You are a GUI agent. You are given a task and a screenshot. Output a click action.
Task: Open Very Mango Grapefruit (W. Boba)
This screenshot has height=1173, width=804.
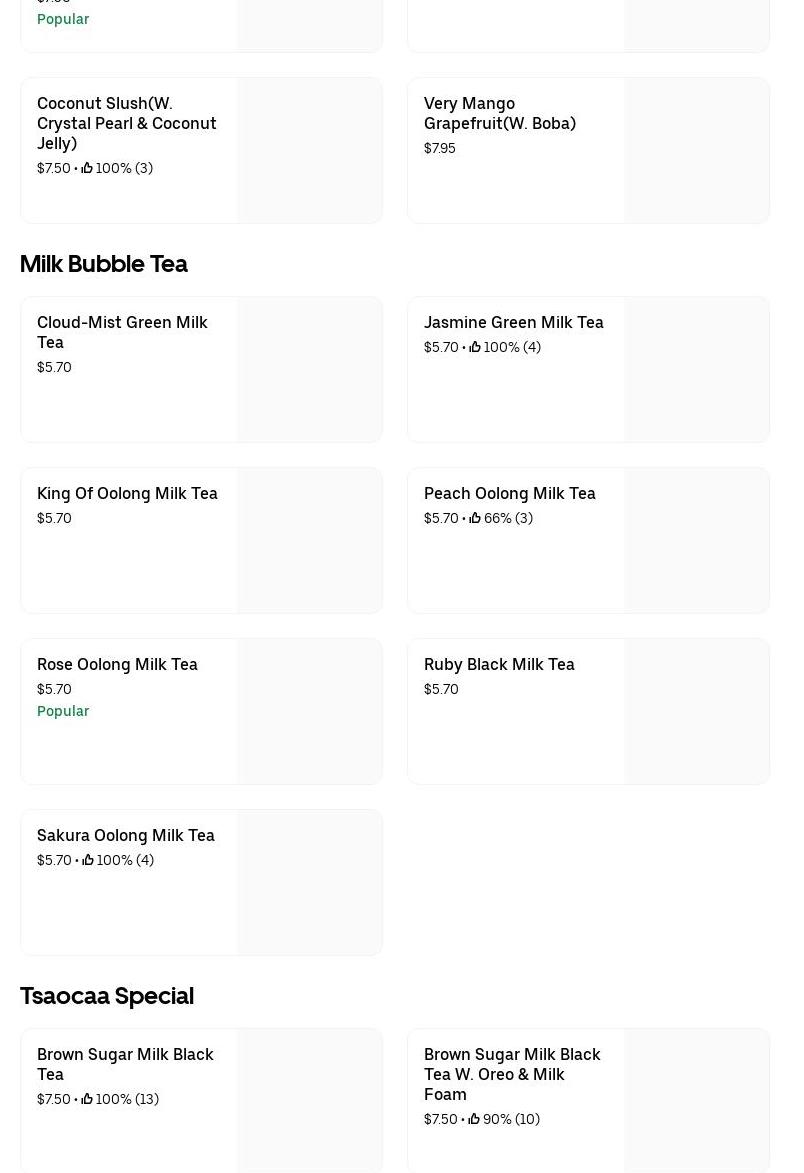[x=499, y=113]
